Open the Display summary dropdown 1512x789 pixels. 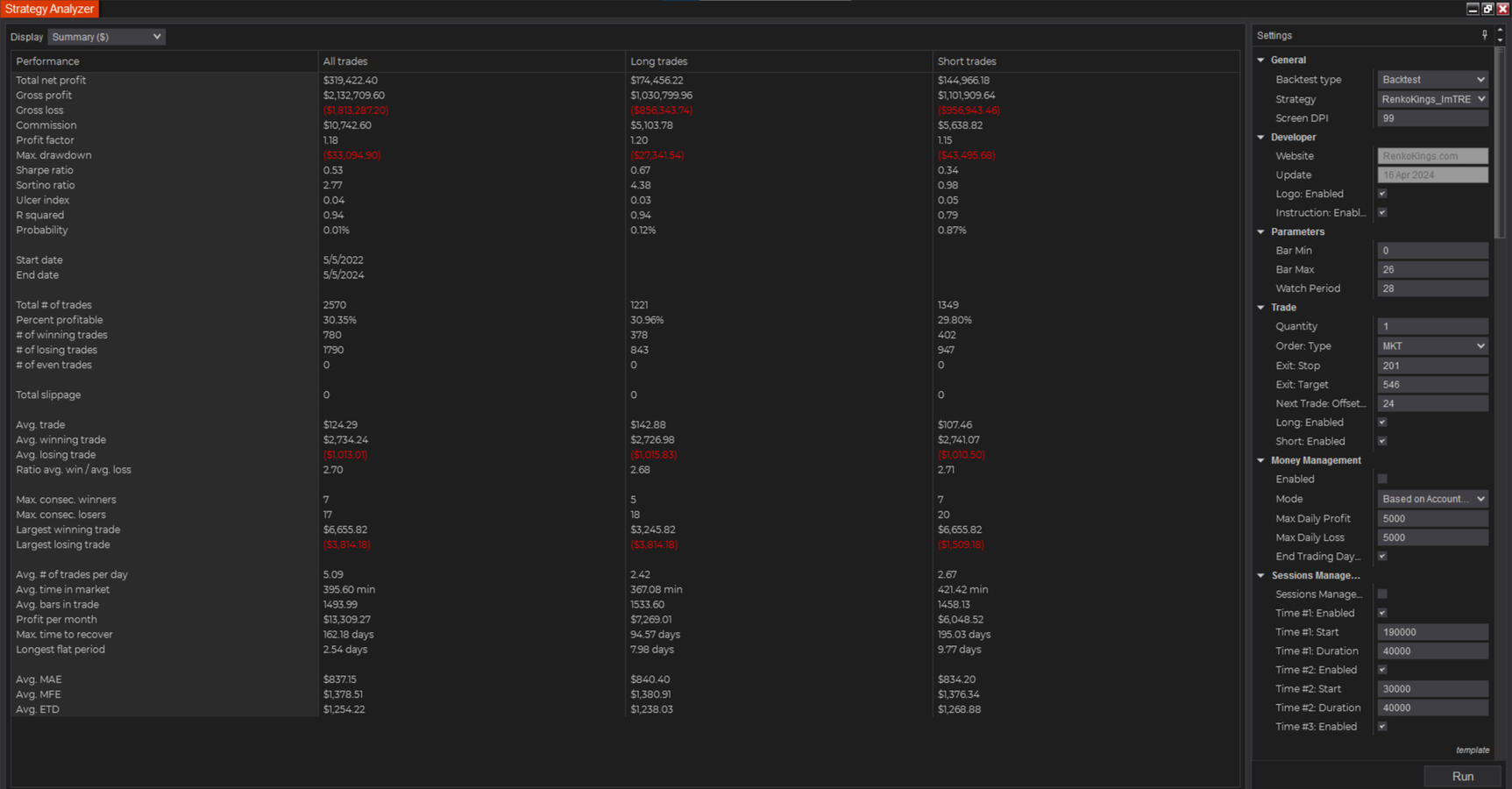click(x=106, y=37)
